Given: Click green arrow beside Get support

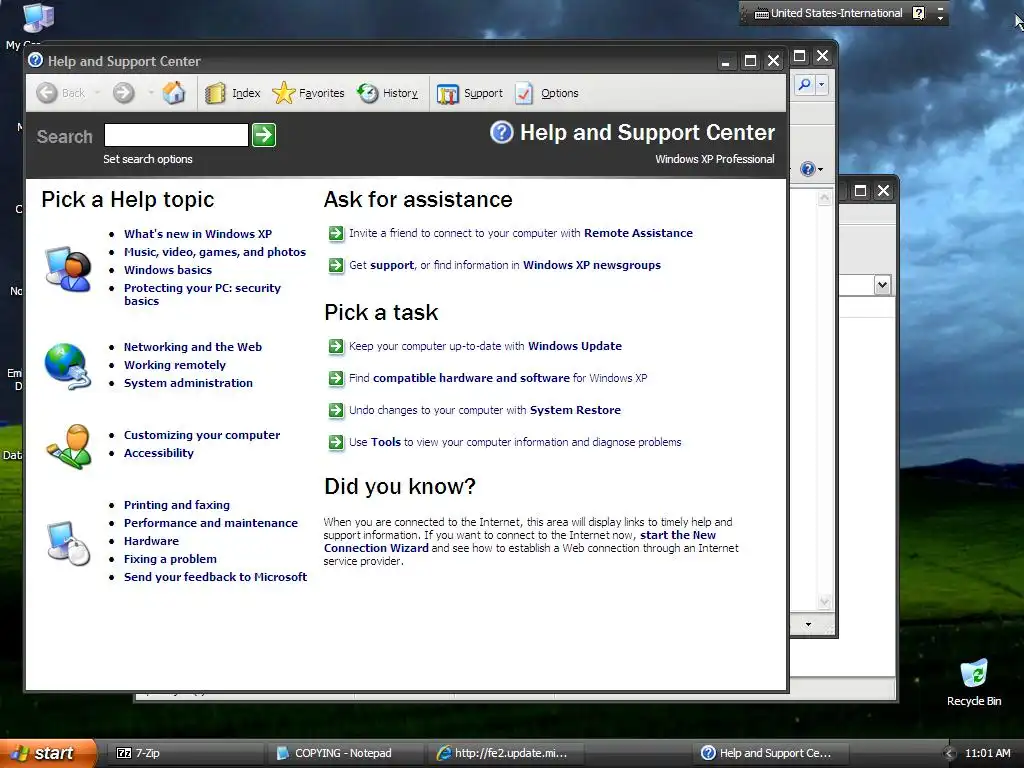Looking at the screenshot, I should (x=336, y=265).
